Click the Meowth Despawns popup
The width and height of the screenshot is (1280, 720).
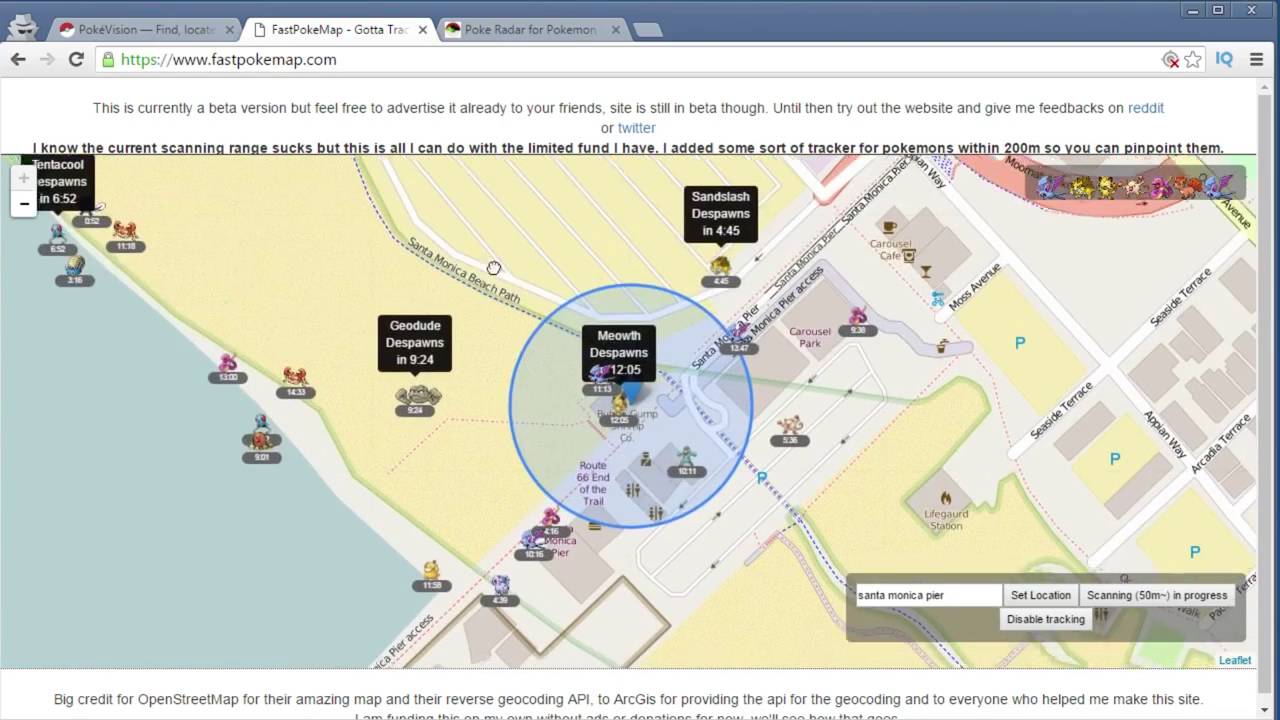[x=618, y=352]
